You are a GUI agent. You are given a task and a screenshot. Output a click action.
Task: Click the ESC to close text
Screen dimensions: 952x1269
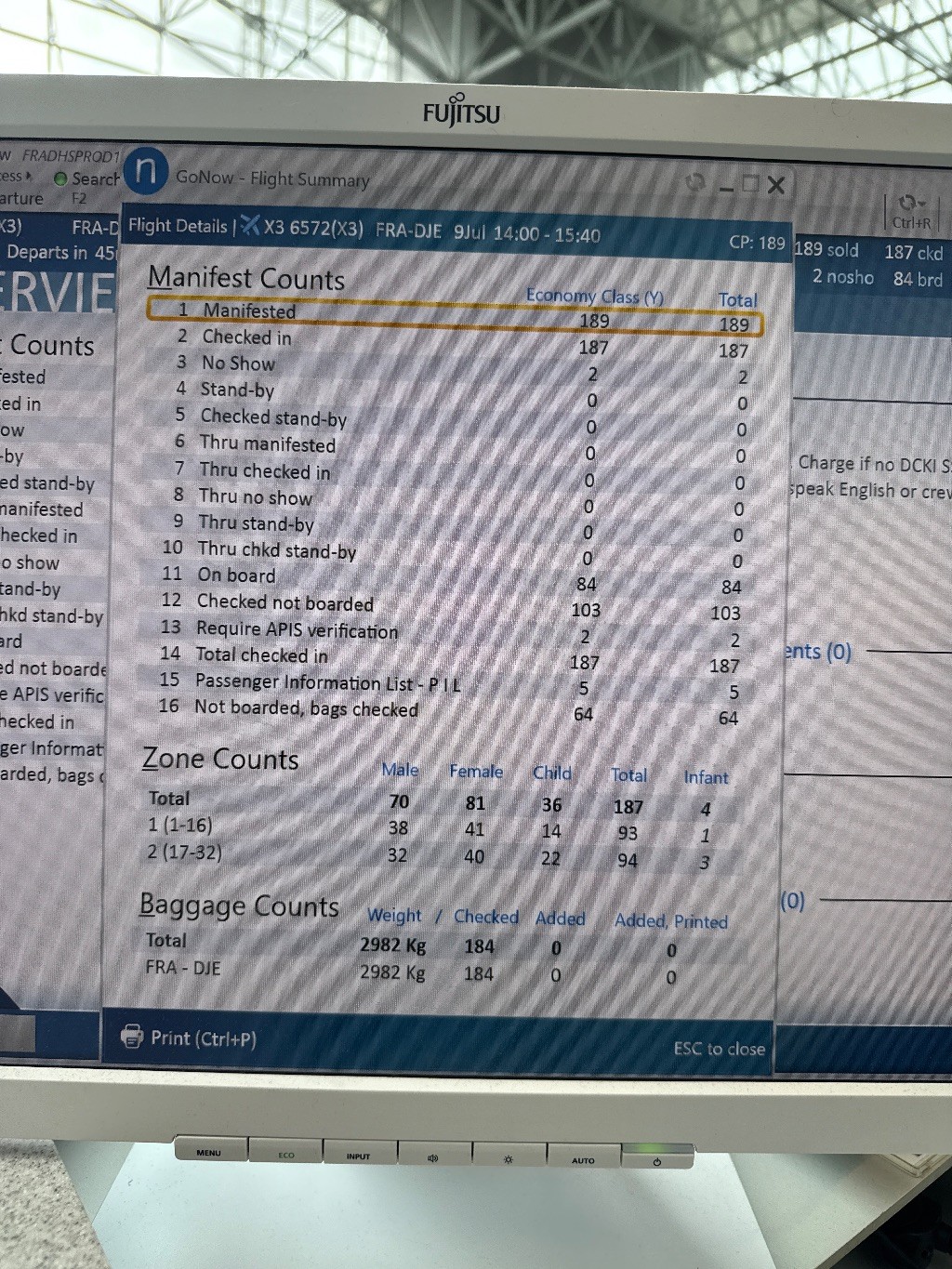[719, 1049]
